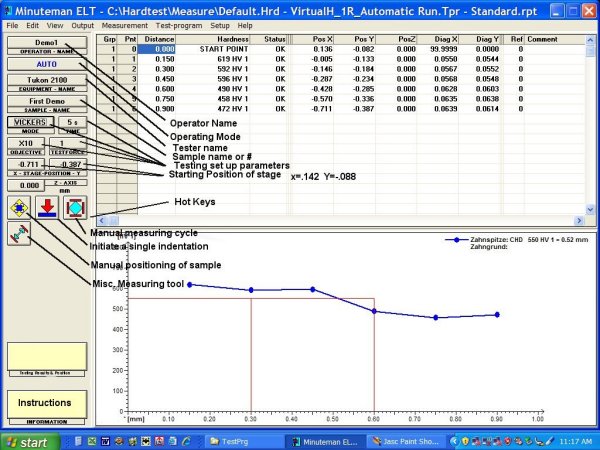Open the Setup menu
Viewport: 600px width, 450px height.
220,26
